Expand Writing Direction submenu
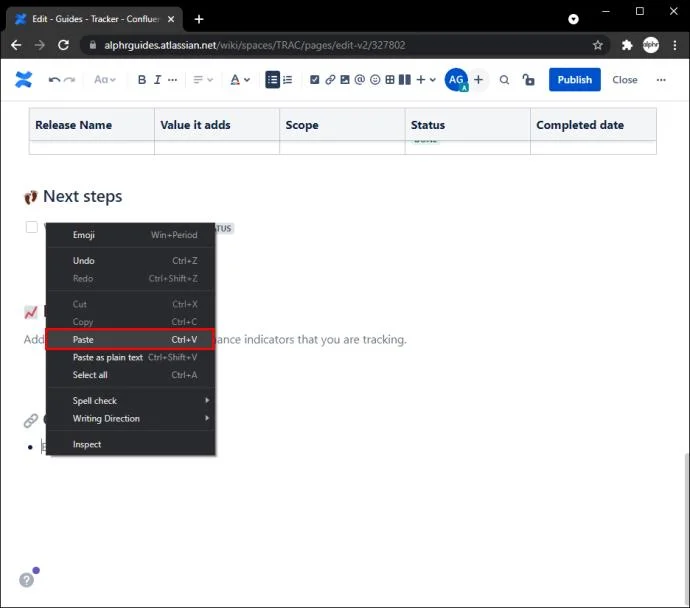Viewport: 690px width, 608px height. click(x=131, y=418)
